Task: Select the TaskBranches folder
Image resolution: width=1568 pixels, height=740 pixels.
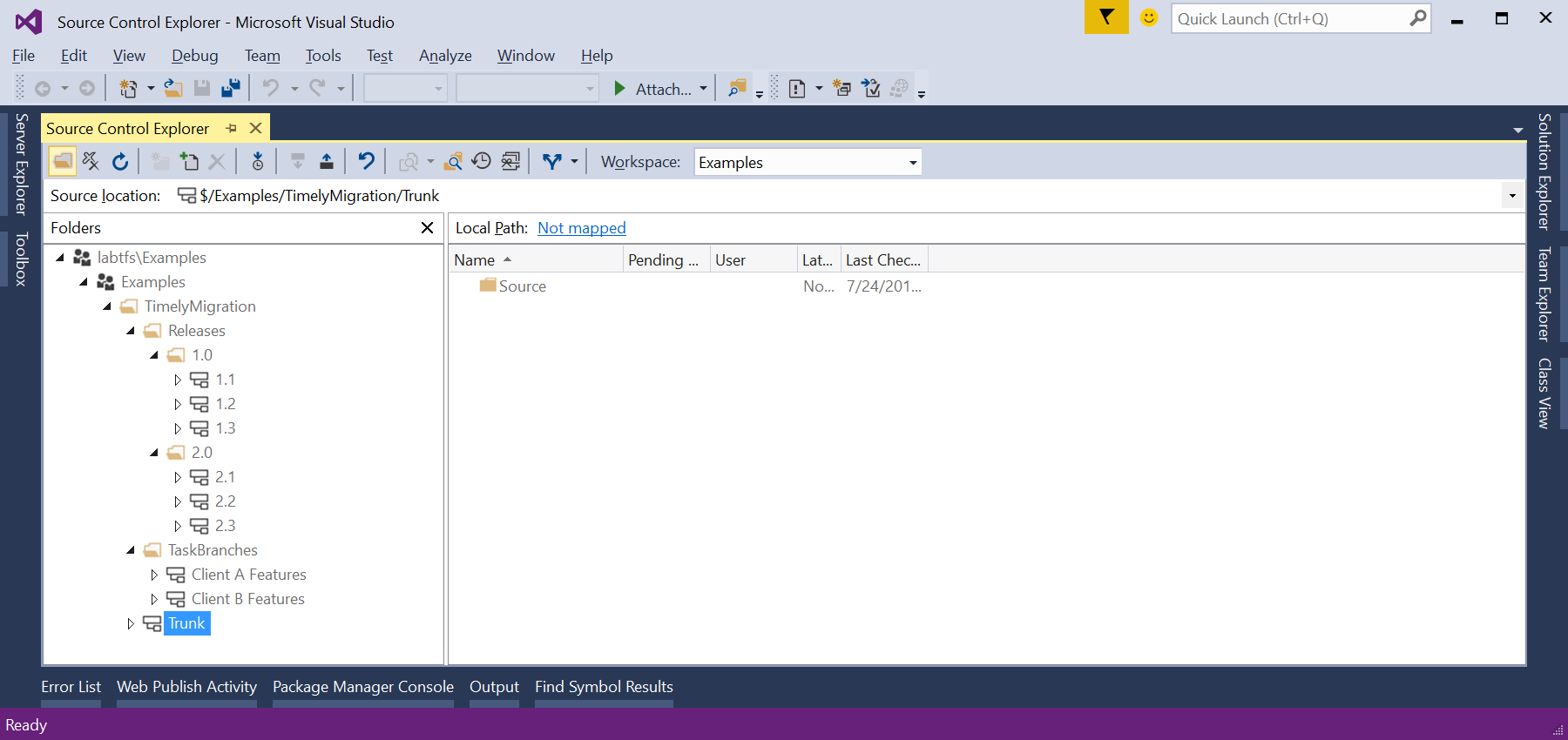Action: coord(213,549)
